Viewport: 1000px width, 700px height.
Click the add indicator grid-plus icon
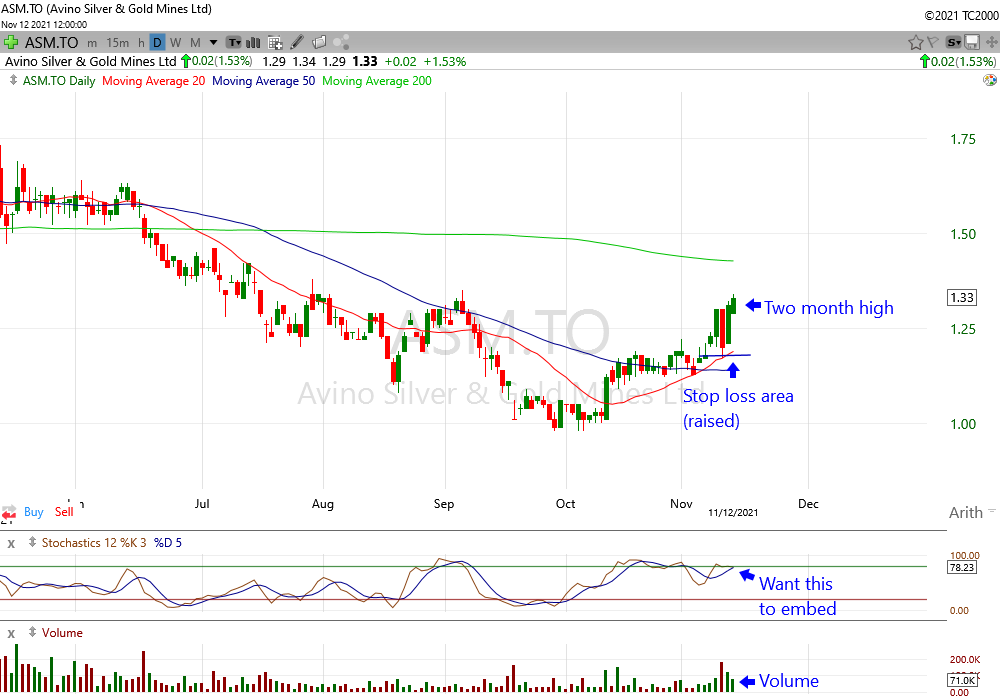tap(275, 43)
